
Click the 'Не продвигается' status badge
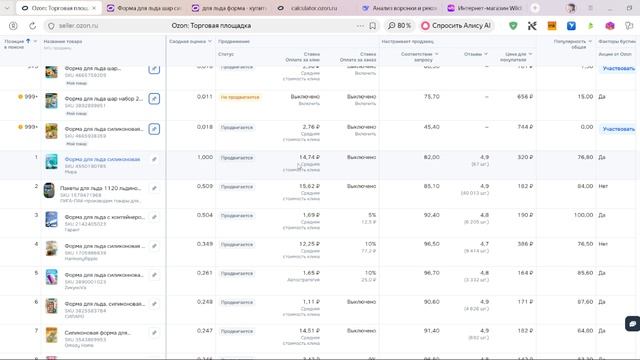pyautogui.click(x=240, y=97)
